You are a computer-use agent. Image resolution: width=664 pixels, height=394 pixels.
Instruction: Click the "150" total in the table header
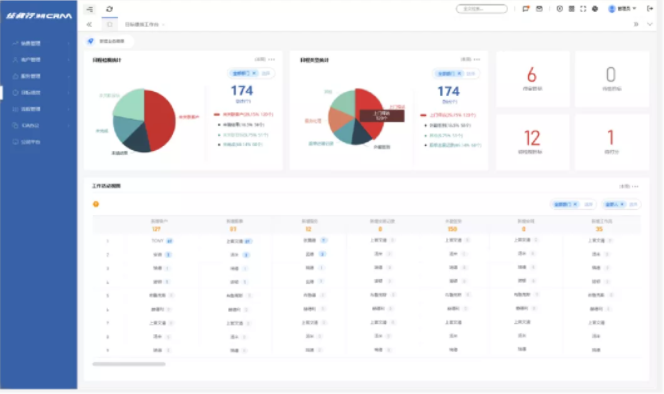(x=452, y=229)
